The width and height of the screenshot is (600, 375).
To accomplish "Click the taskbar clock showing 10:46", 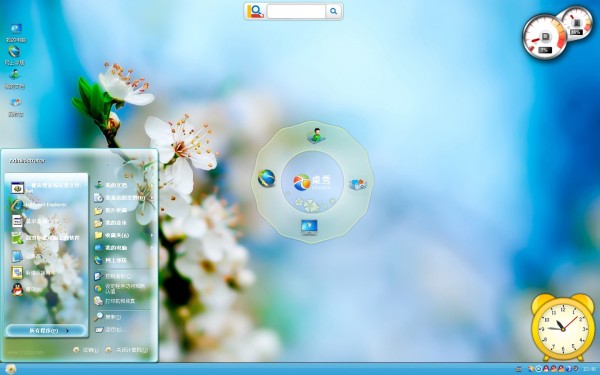I will coord(590,369).
